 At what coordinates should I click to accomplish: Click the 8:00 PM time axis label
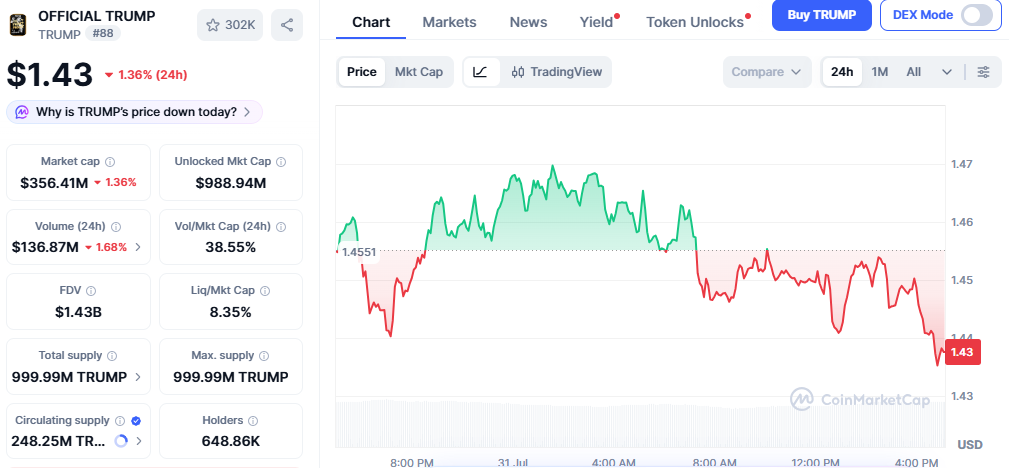(412, 462)
